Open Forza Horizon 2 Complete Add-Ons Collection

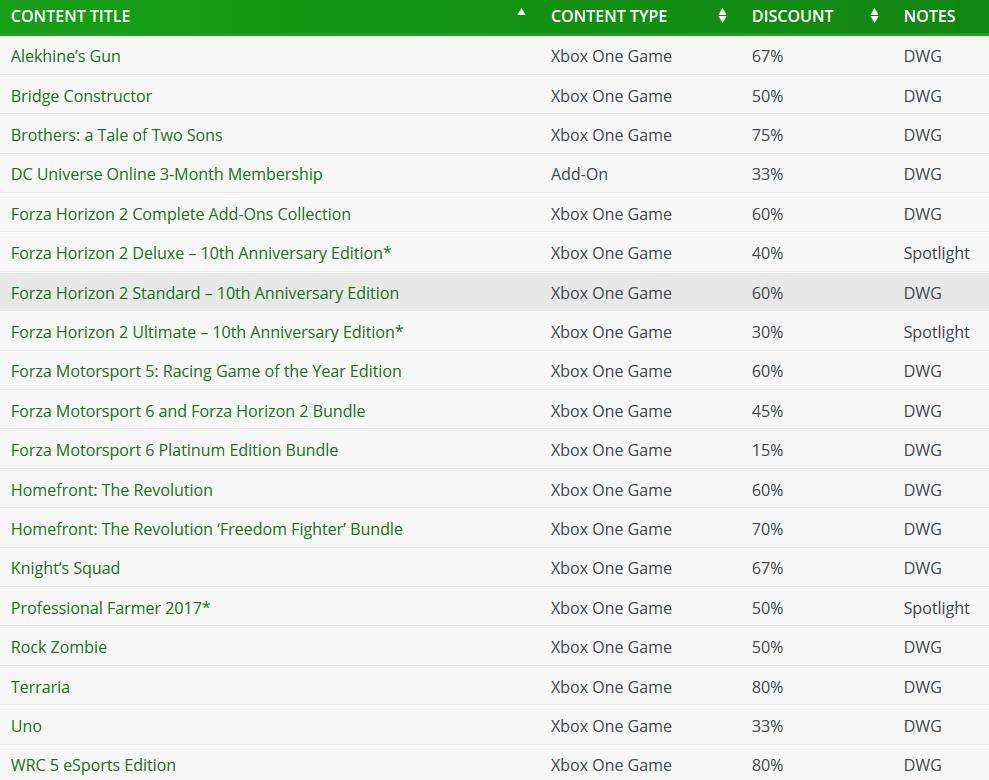point(180,214)
